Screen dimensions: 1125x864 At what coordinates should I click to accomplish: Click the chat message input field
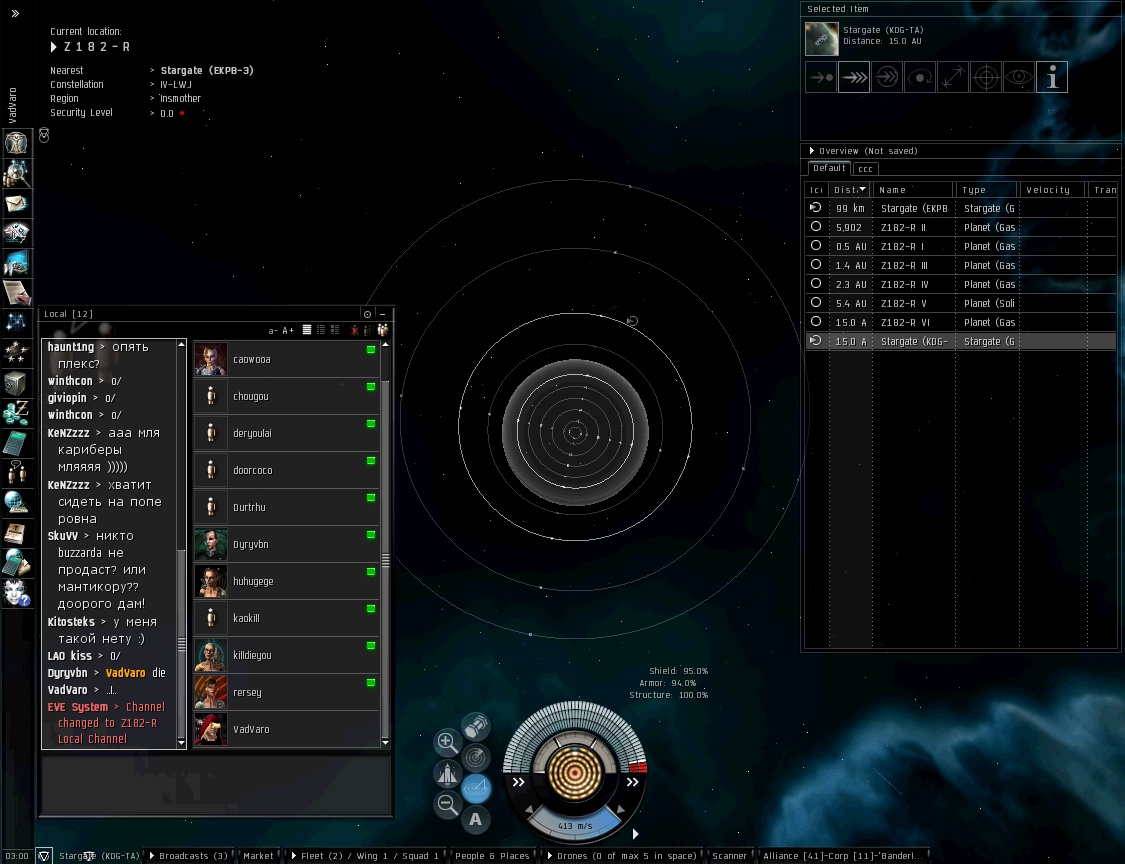(x=215, y=784)
